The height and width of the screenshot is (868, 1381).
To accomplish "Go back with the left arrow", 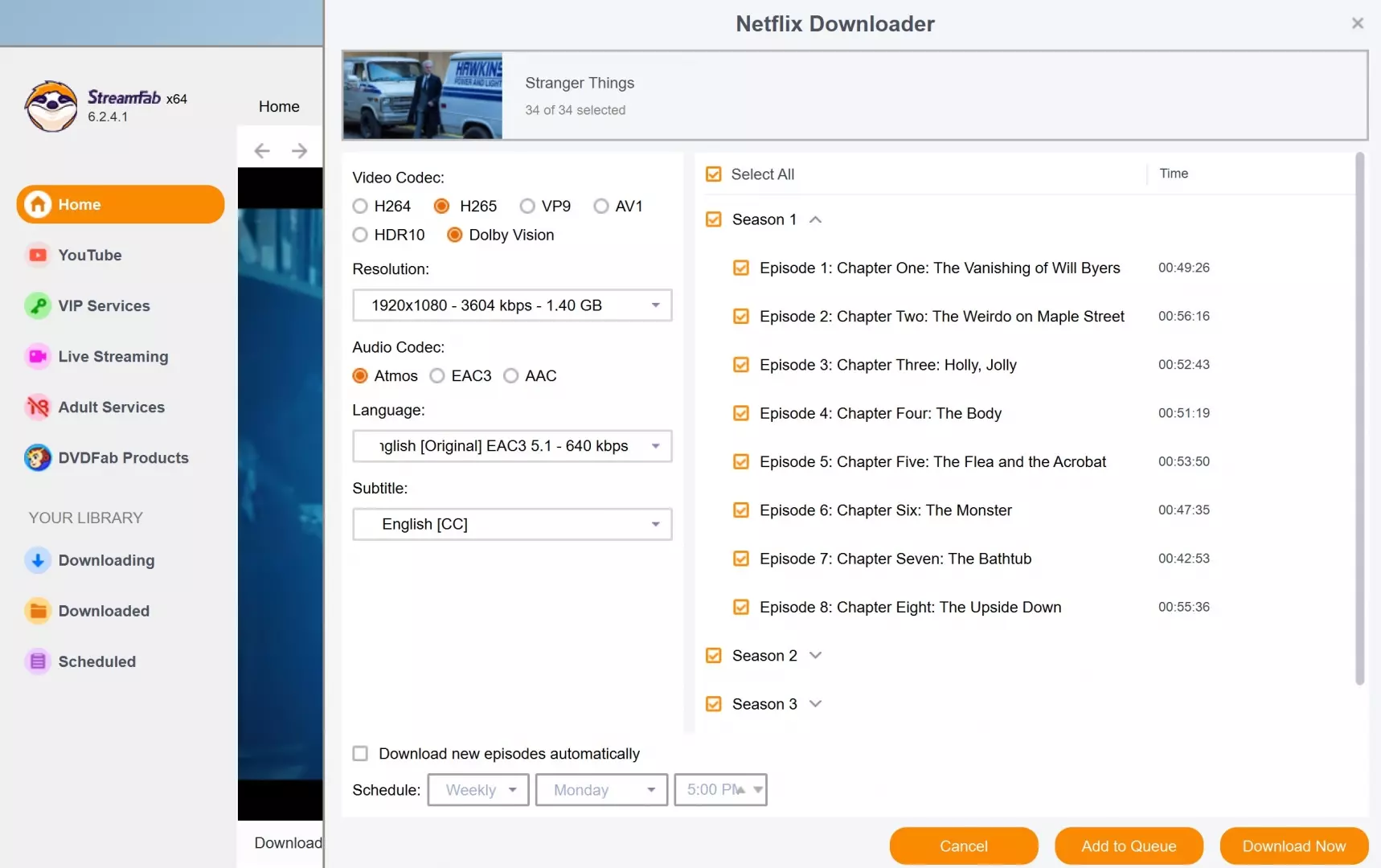I will tap(262, 150).
